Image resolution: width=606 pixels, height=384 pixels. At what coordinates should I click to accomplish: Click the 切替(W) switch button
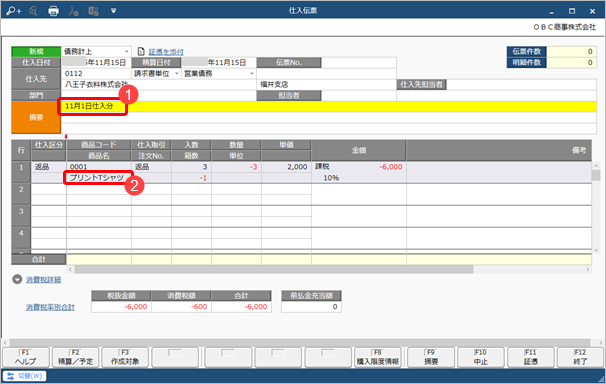coord(24,376)
